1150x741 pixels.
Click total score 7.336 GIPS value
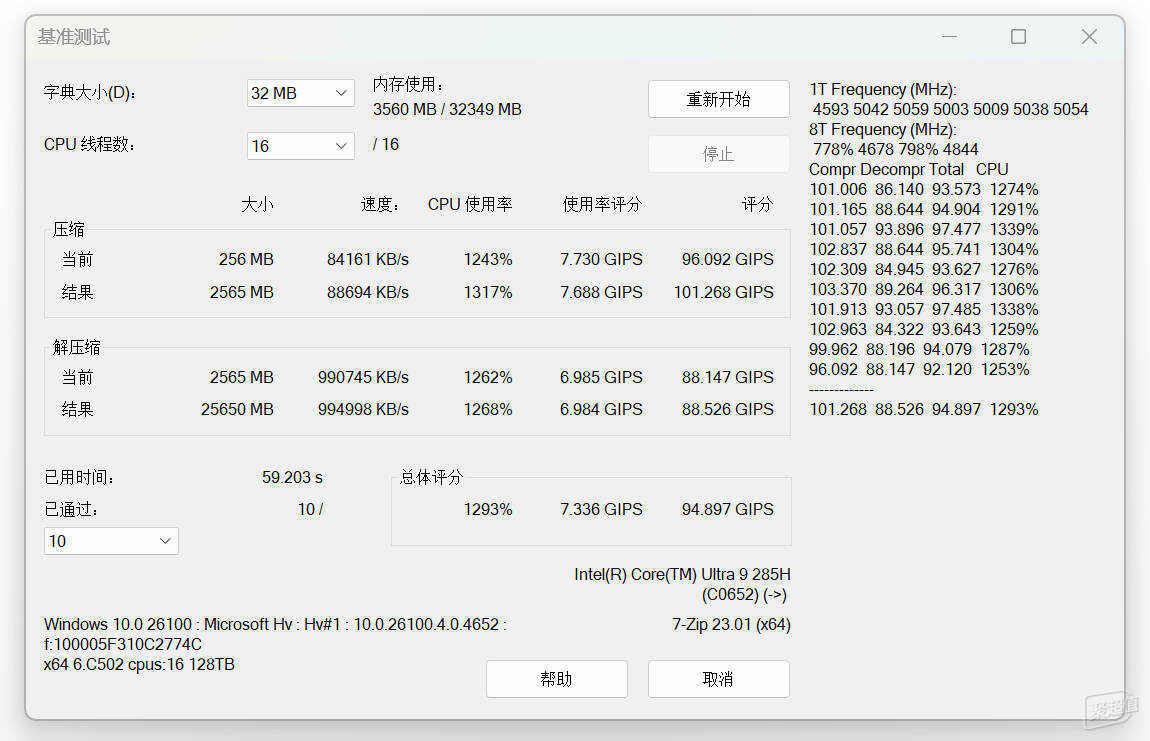point(601,509)
